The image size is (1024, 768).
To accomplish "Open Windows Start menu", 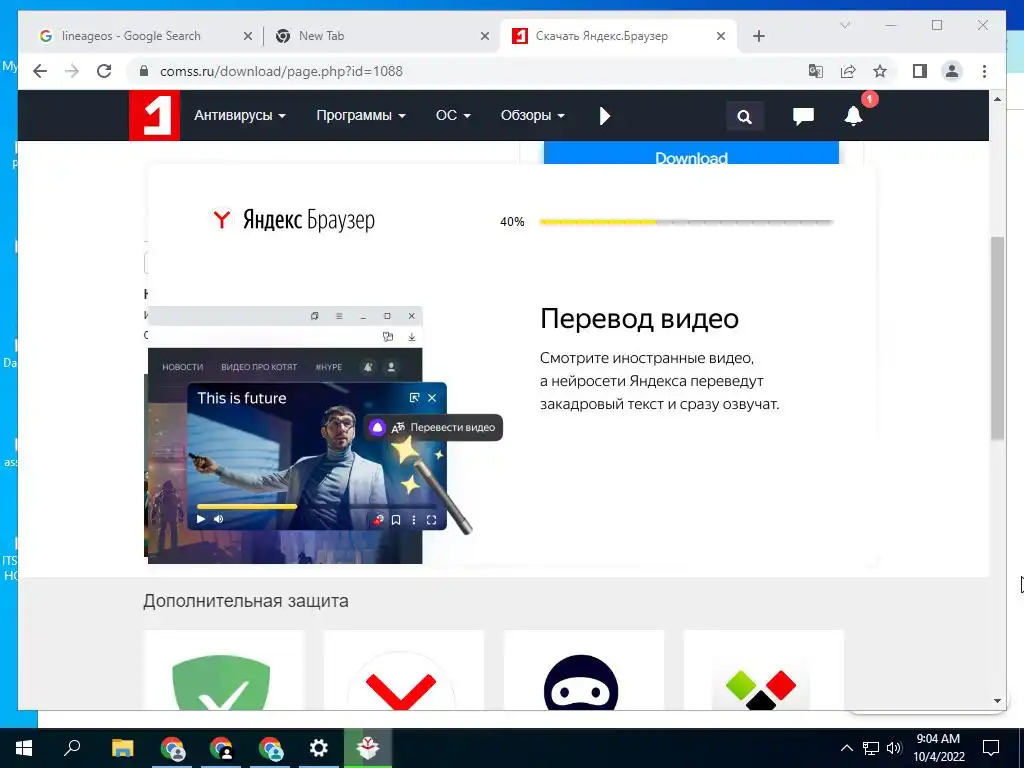I will 23,748.
